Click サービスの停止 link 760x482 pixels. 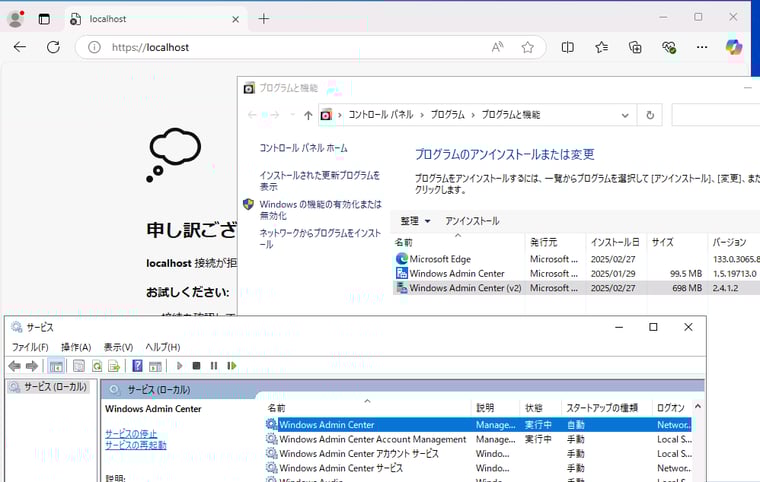pos(131,434)
